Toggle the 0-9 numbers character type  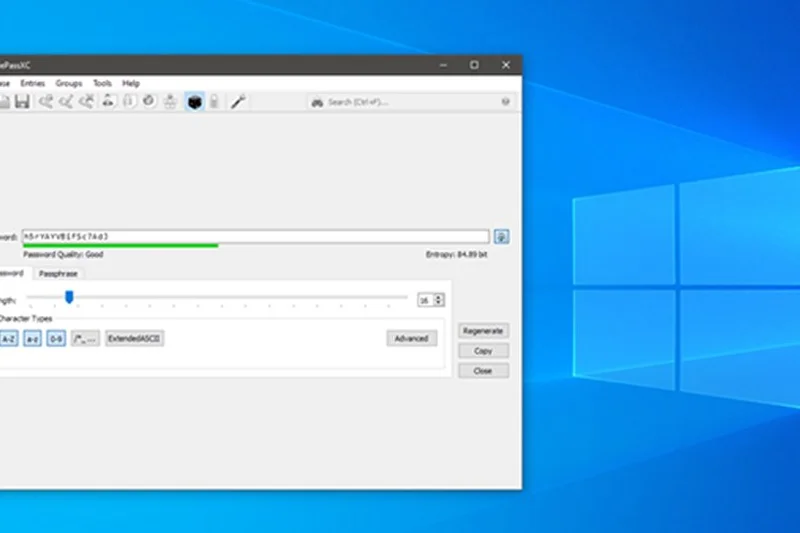(56, 339)
